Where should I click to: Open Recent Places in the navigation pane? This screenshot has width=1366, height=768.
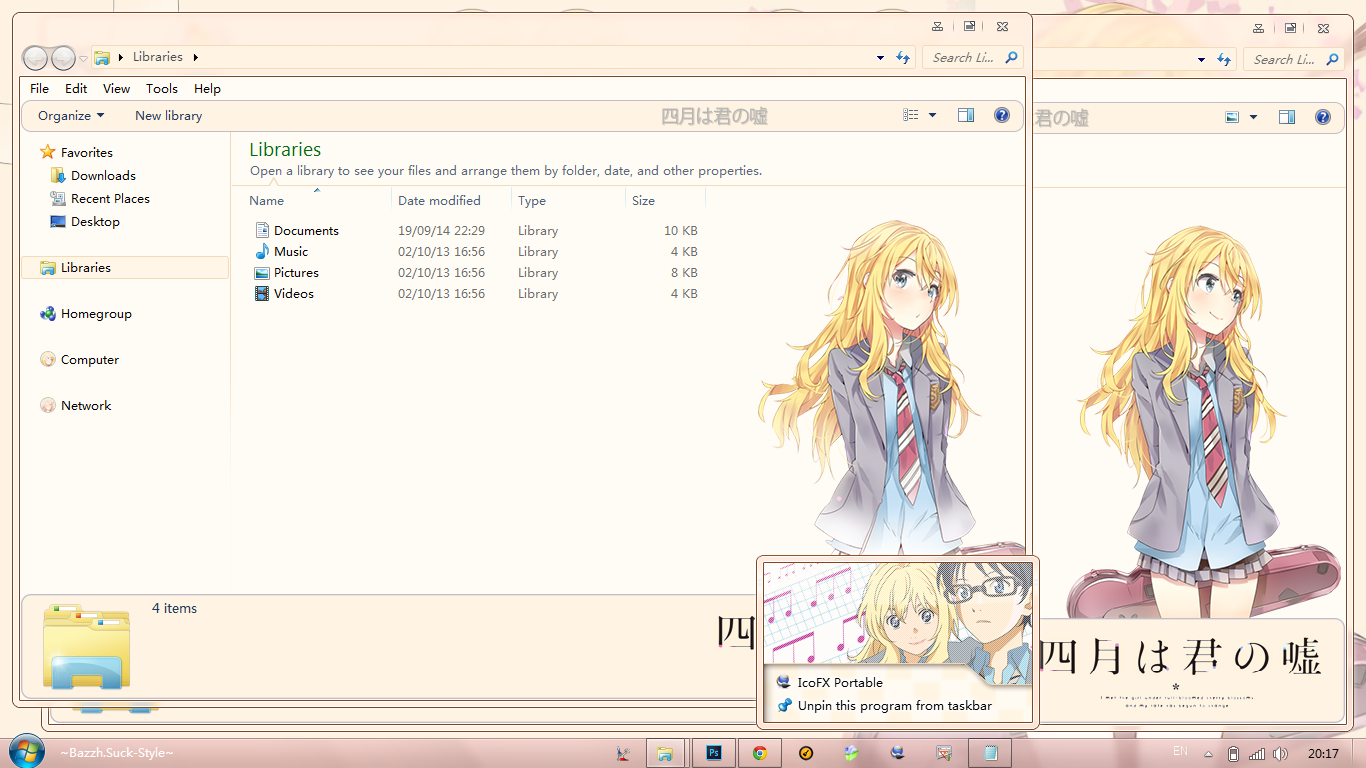point(100,199)
